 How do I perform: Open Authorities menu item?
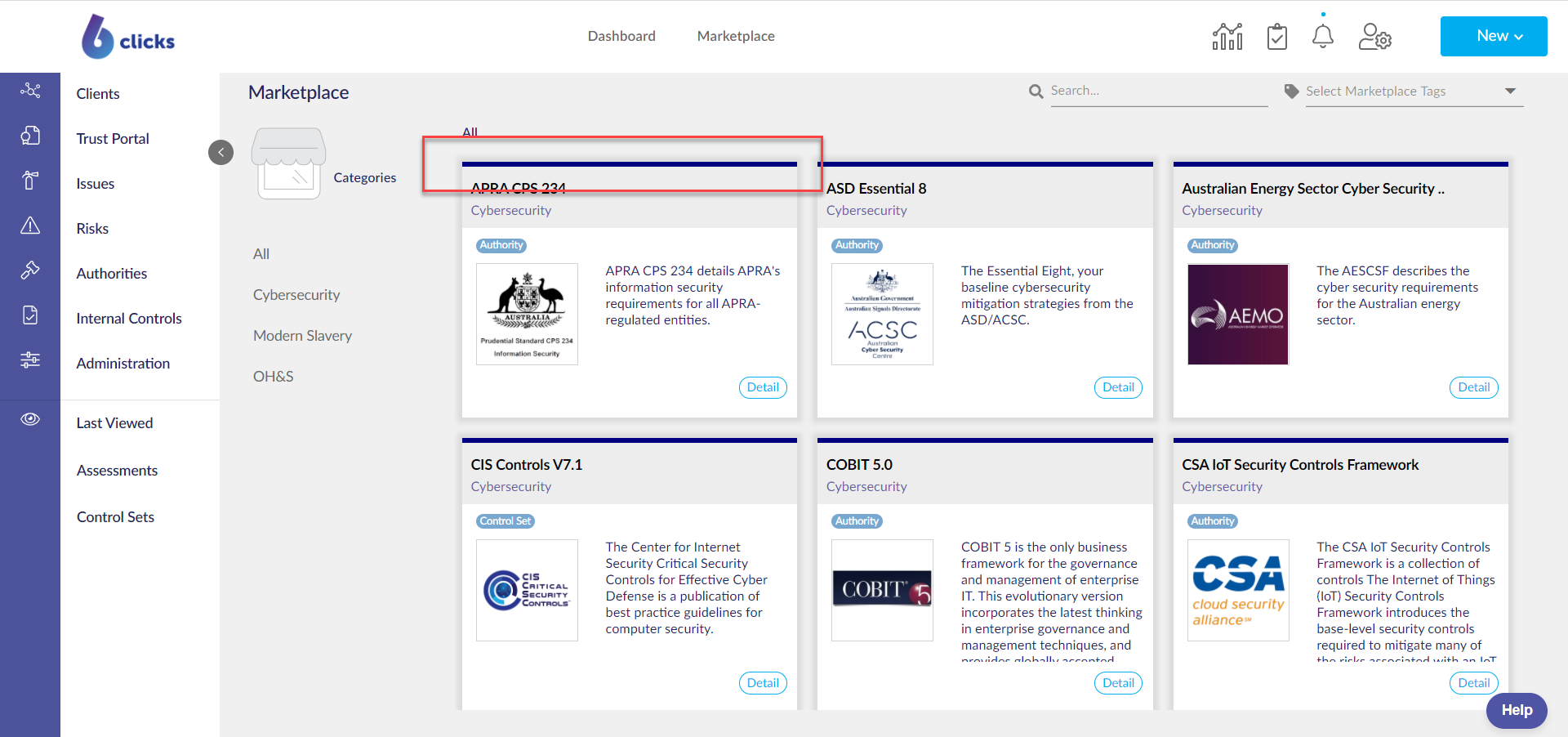click(112, 274)
